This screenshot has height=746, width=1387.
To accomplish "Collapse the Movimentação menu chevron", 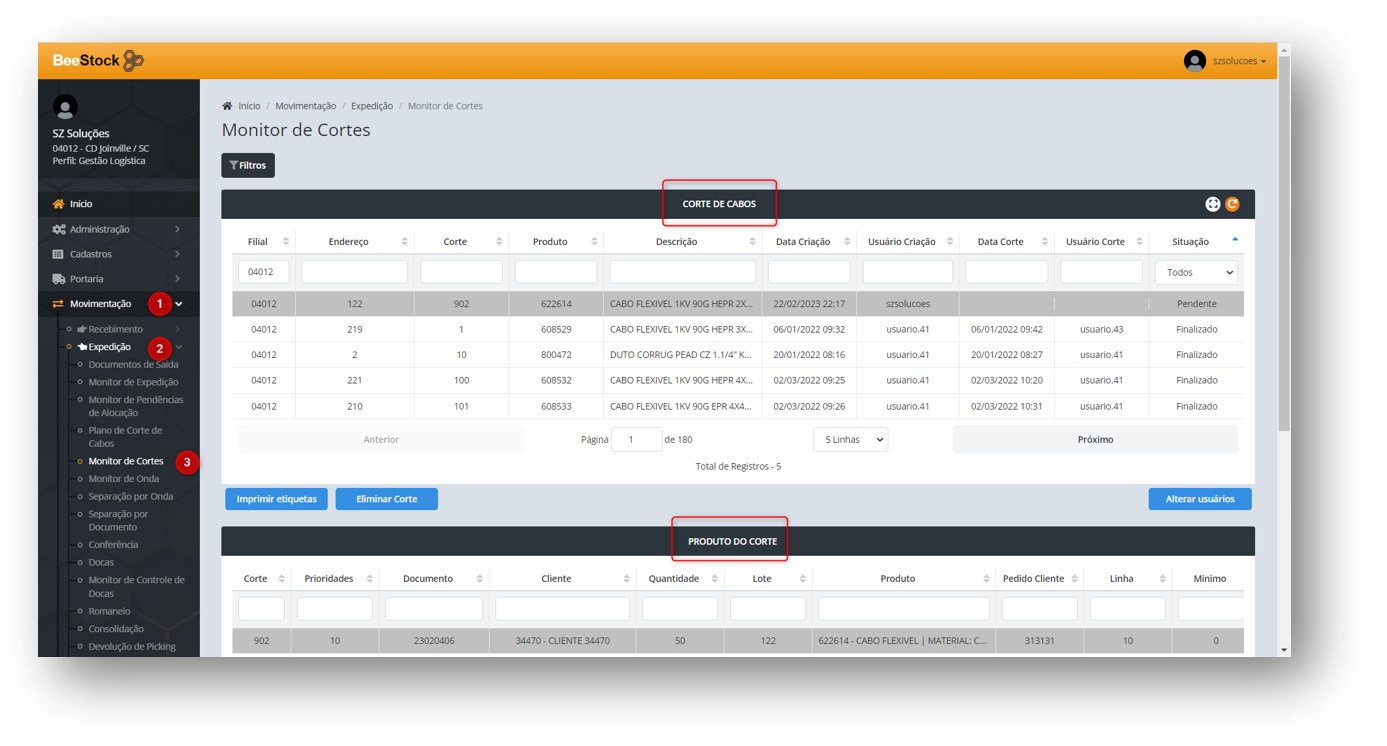I will 179,304.
